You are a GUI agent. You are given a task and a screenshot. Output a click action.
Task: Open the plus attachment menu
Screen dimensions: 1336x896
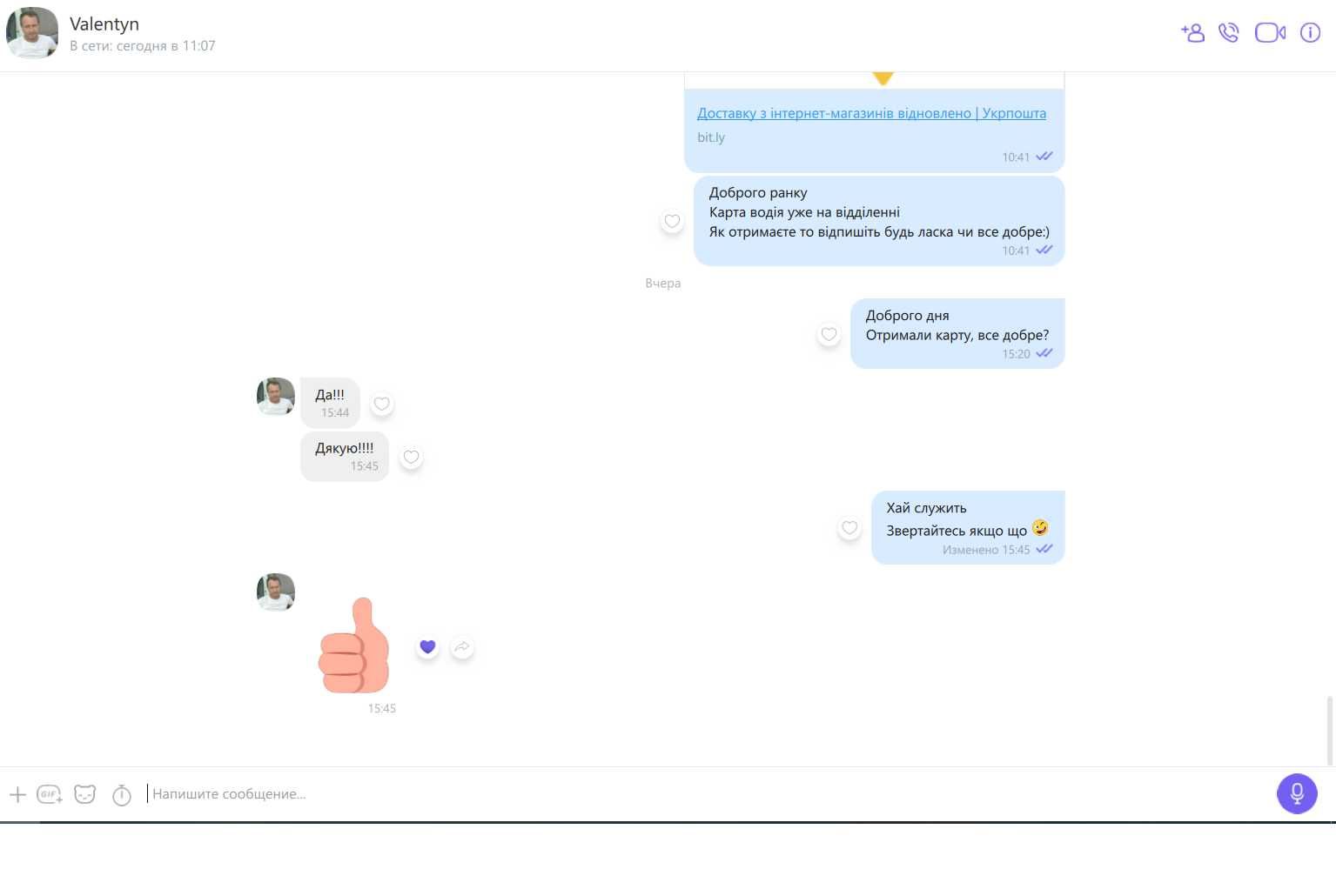(x=17, y=794)
